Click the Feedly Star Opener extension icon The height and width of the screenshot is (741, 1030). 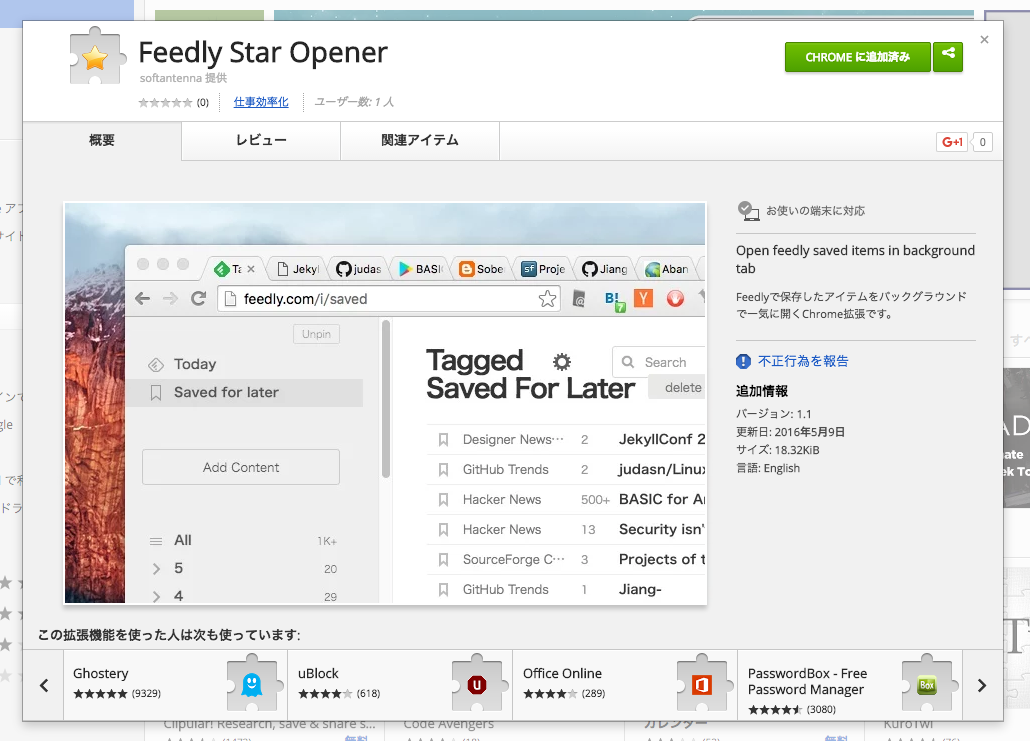click(x=97, y=56)
